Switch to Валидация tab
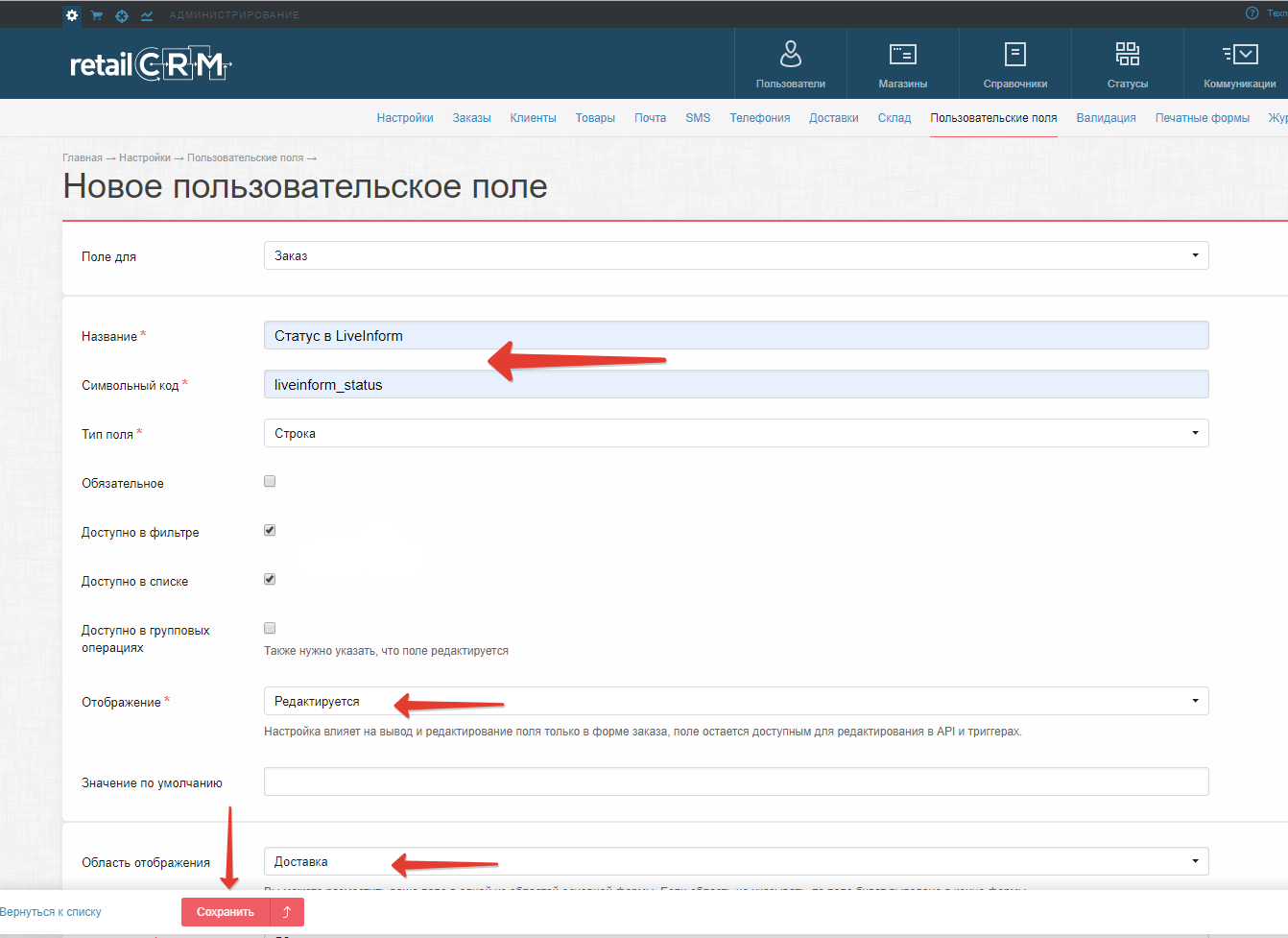The width and height of the screenshot is (1288, 938). [x=1106, y=118]
